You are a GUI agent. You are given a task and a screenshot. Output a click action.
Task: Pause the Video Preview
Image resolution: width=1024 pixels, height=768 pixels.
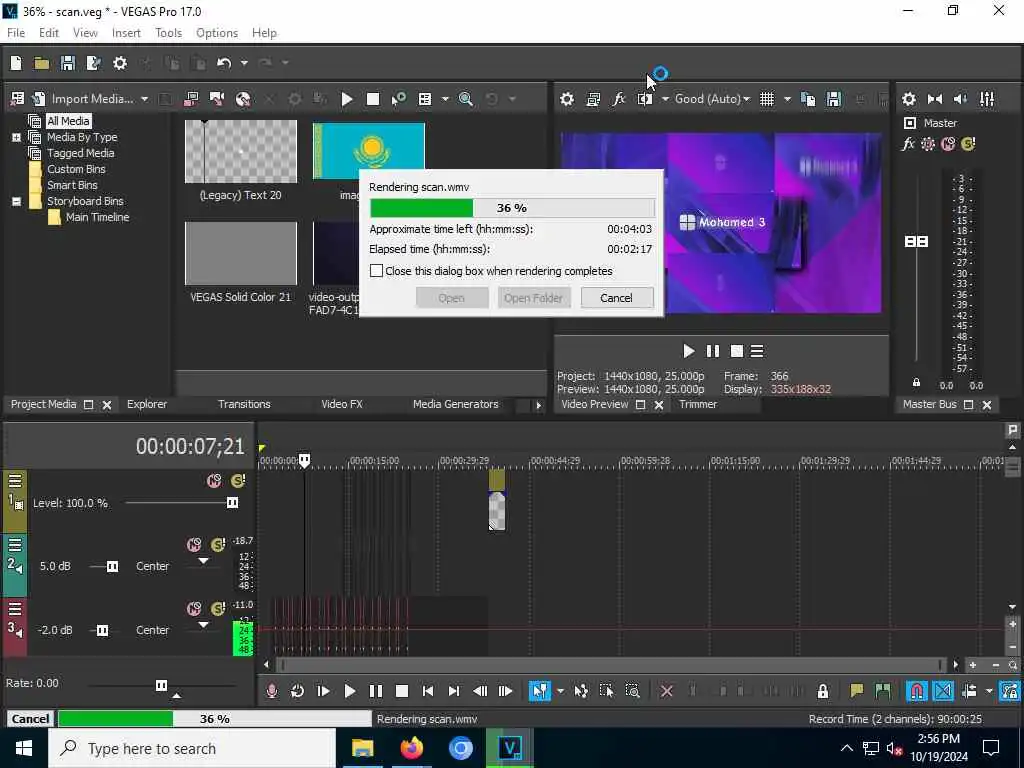coord(712,351)
